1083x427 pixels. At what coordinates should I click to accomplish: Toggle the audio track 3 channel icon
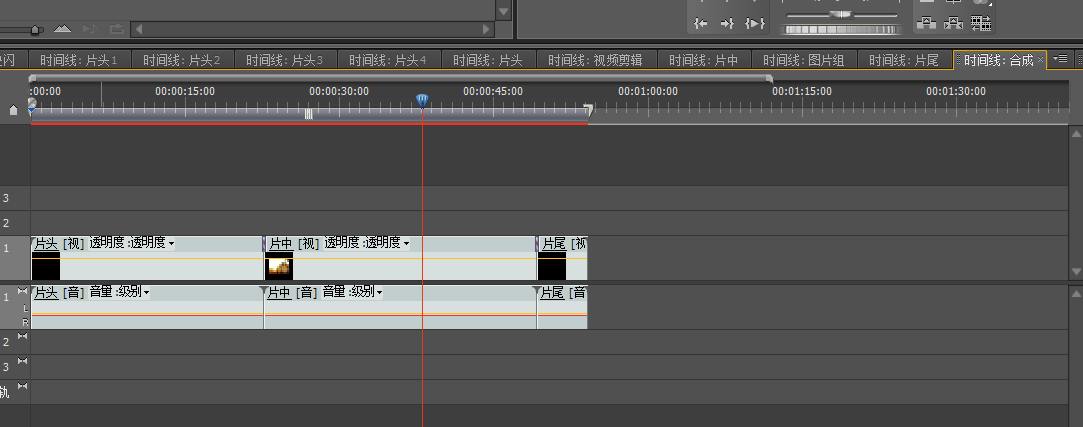[x=23, y=362]
